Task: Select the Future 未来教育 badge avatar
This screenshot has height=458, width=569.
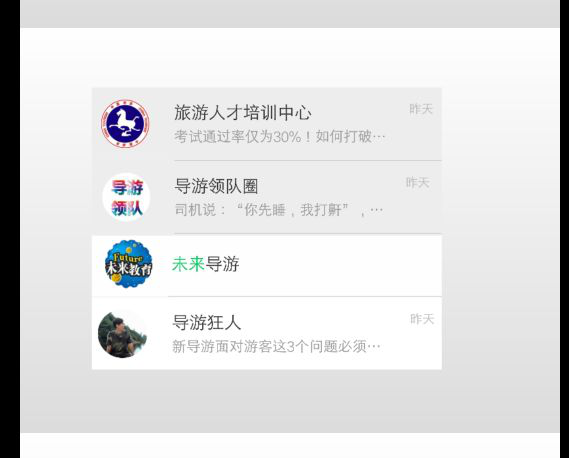Action: coord(128,264)
